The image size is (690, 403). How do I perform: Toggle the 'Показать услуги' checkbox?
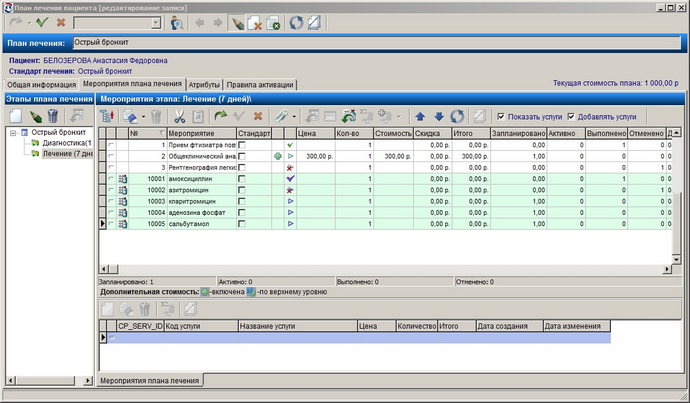(501, 117)
